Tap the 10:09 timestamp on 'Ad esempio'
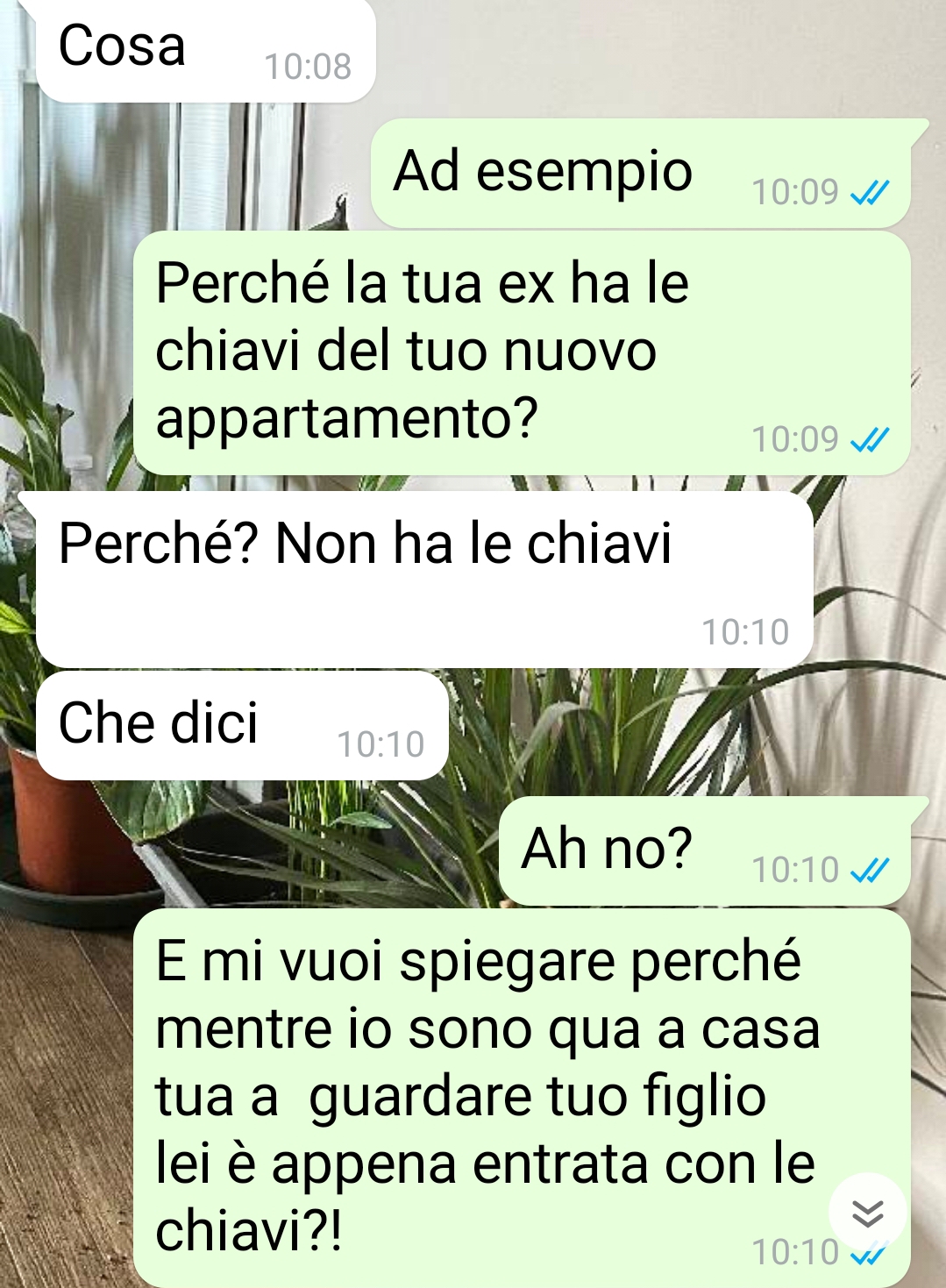Screen dimensions: 946x1288 tap(796, 192)
